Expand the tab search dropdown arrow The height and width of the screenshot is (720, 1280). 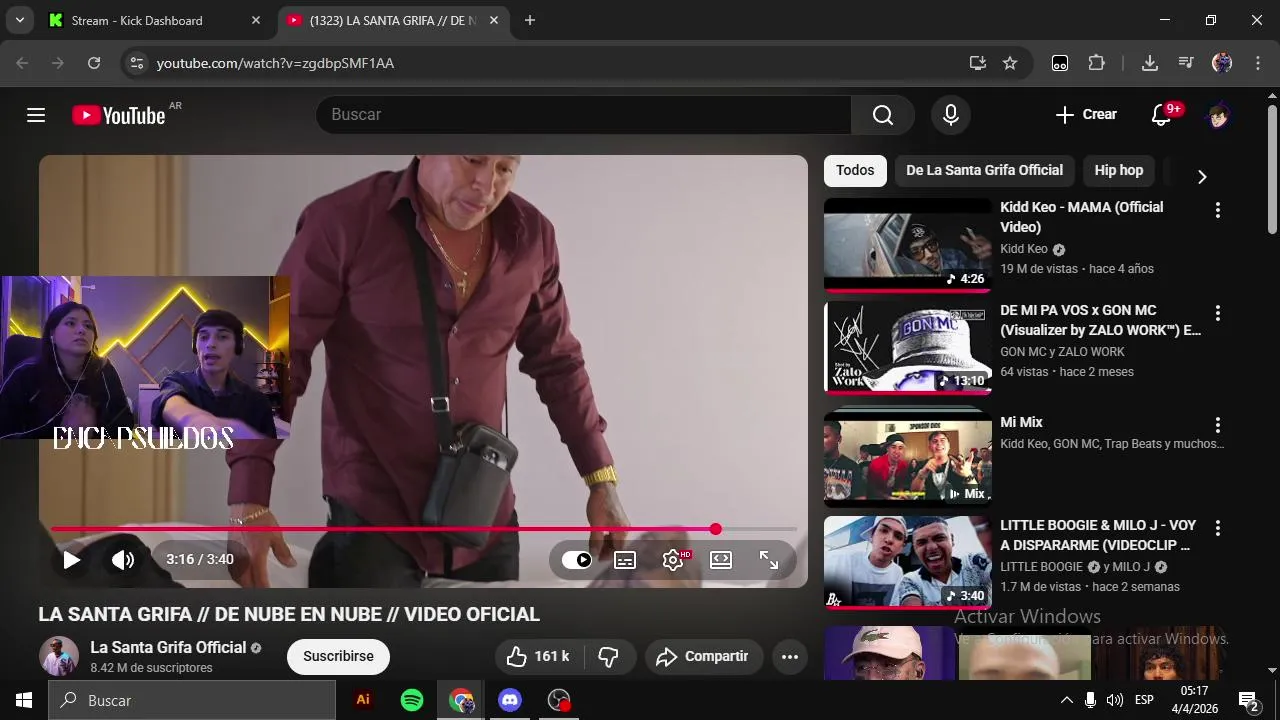coord(19,20)
